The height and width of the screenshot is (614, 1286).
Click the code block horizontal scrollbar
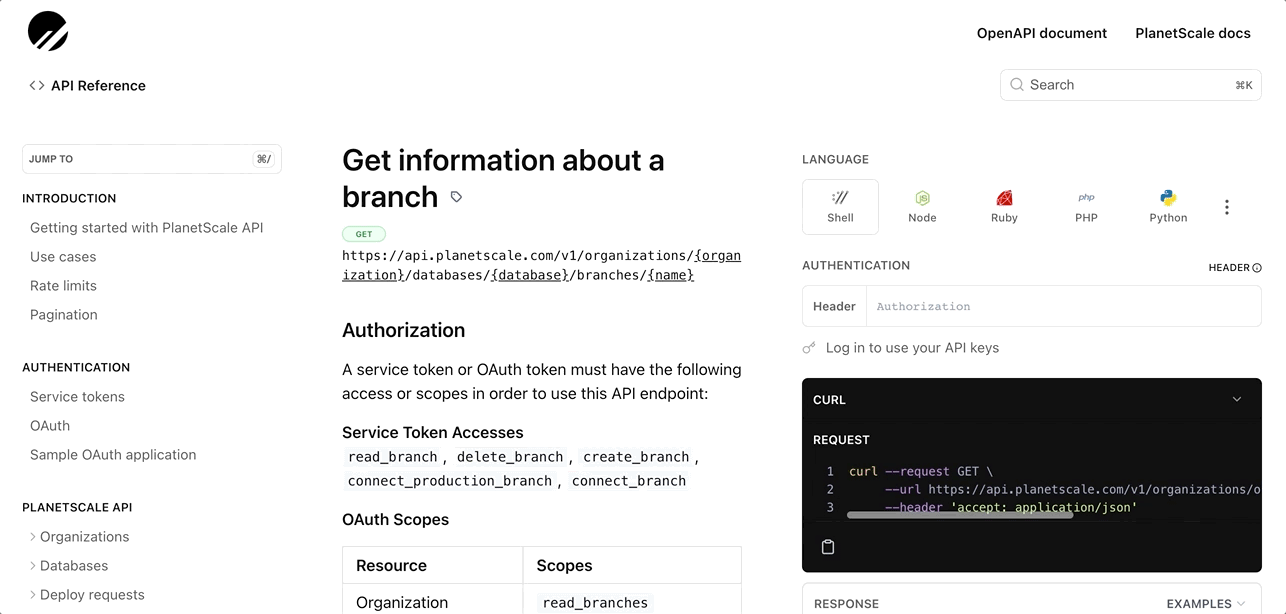pyautogui.click(x=960, y=515)
